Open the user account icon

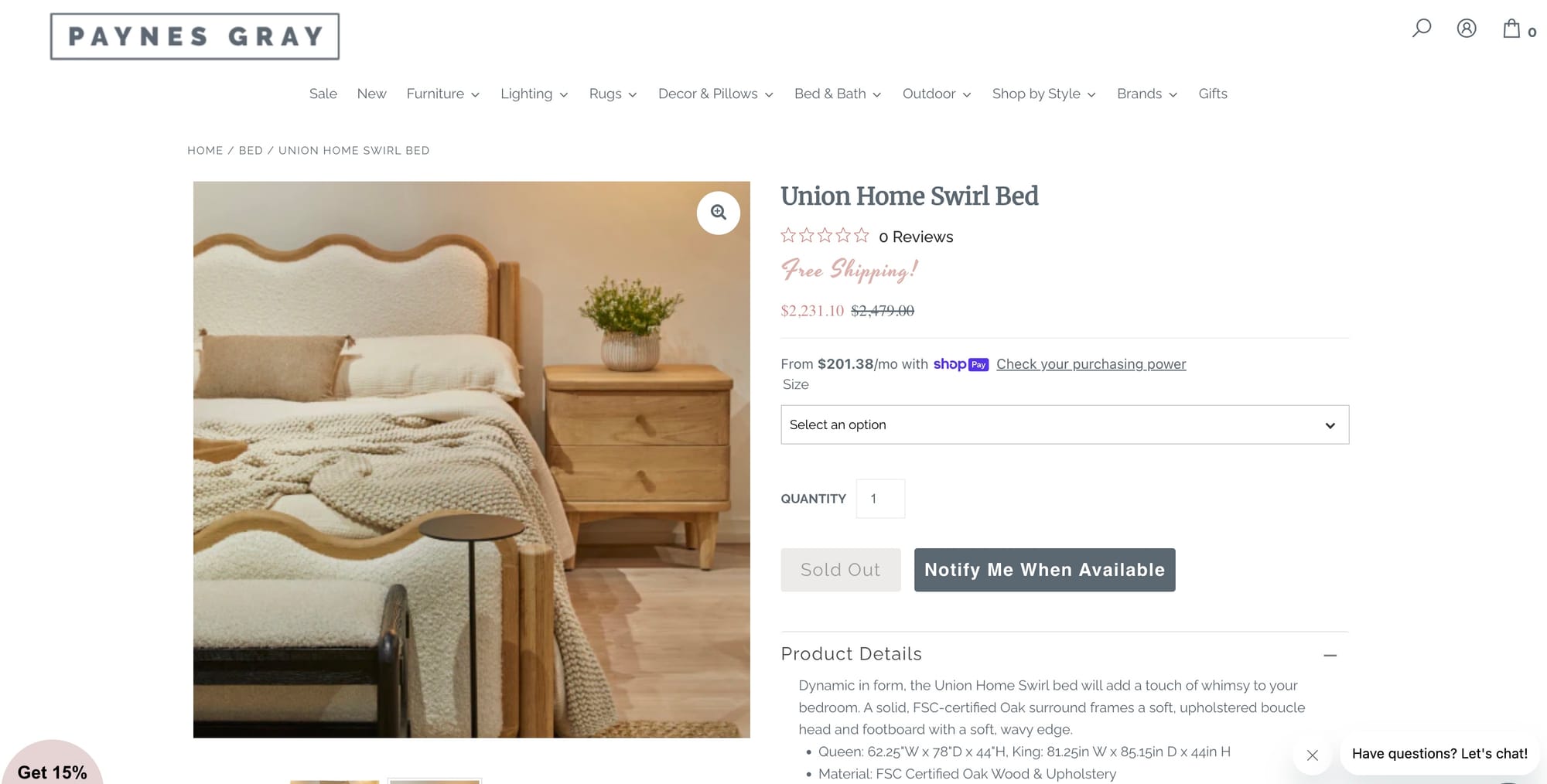(1467, 29)
